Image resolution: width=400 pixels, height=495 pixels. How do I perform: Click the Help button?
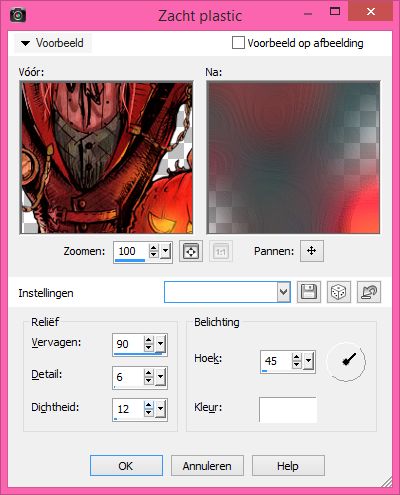tap(288, 466)
